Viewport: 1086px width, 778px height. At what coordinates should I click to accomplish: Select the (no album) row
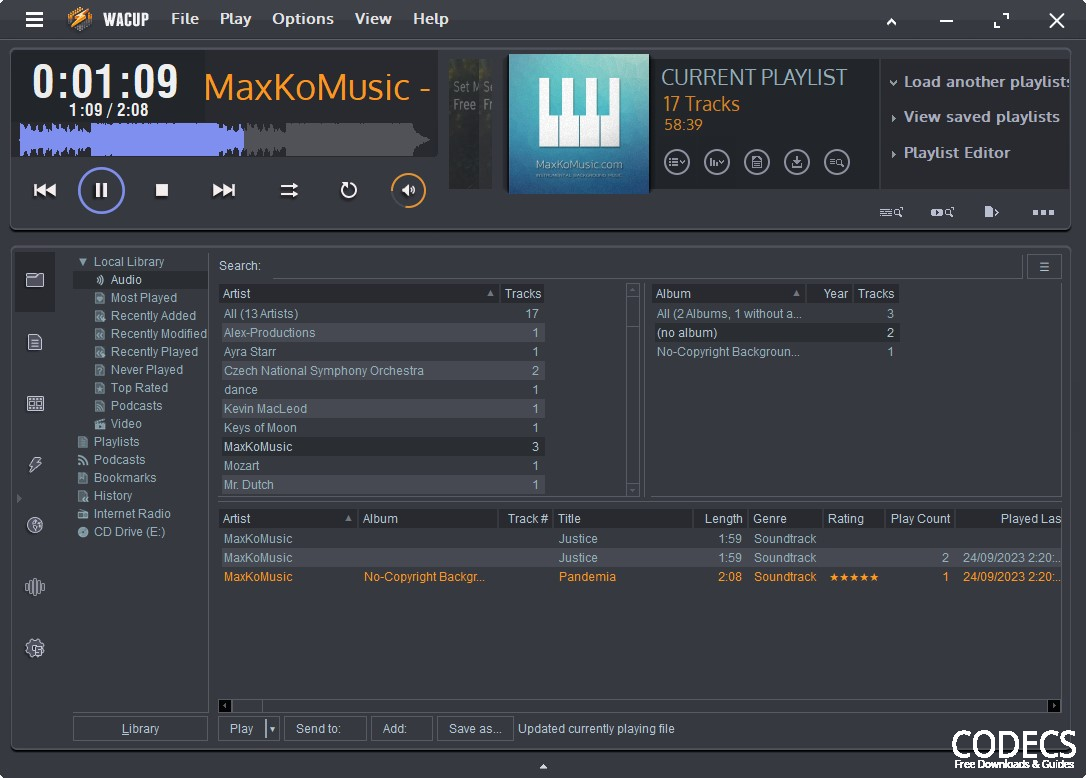[776, 333]
